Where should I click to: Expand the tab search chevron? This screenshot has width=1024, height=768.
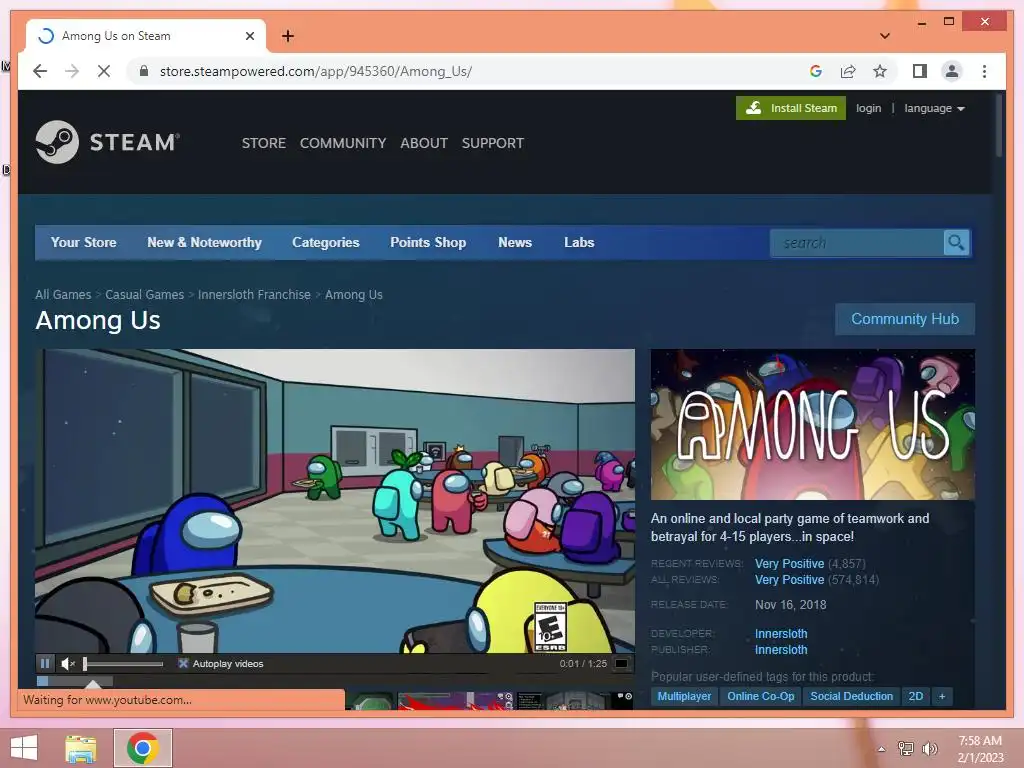(x=884, y=36)
